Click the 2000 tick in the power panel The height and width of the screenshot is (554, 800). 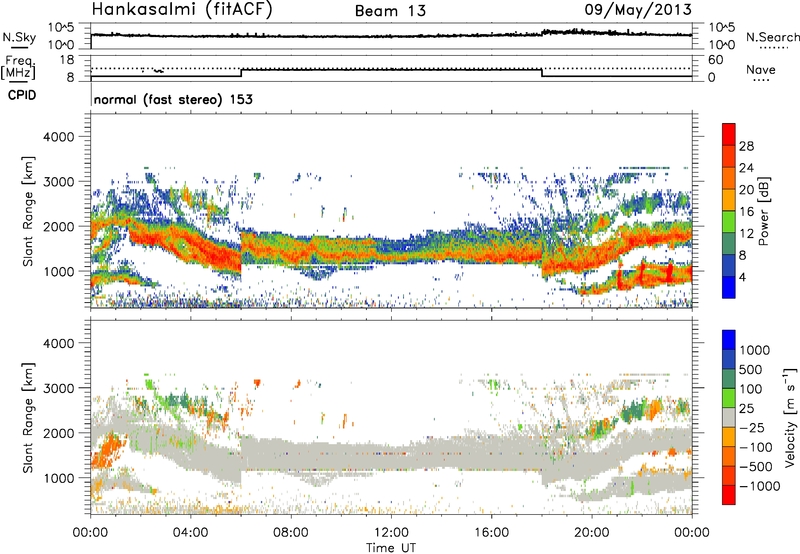click(x=59, y=226)
